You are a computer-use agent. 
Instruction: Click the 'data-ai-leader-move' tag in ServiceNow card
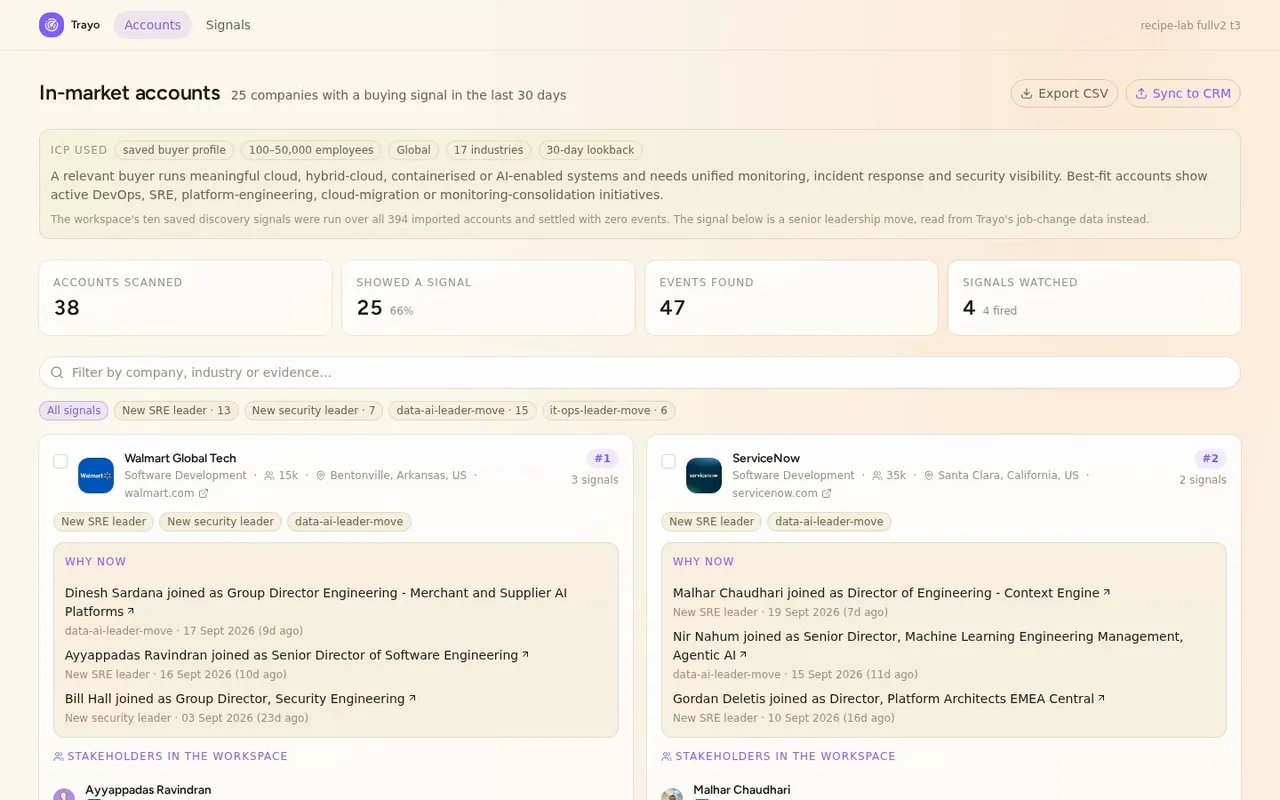coord(829,521)
